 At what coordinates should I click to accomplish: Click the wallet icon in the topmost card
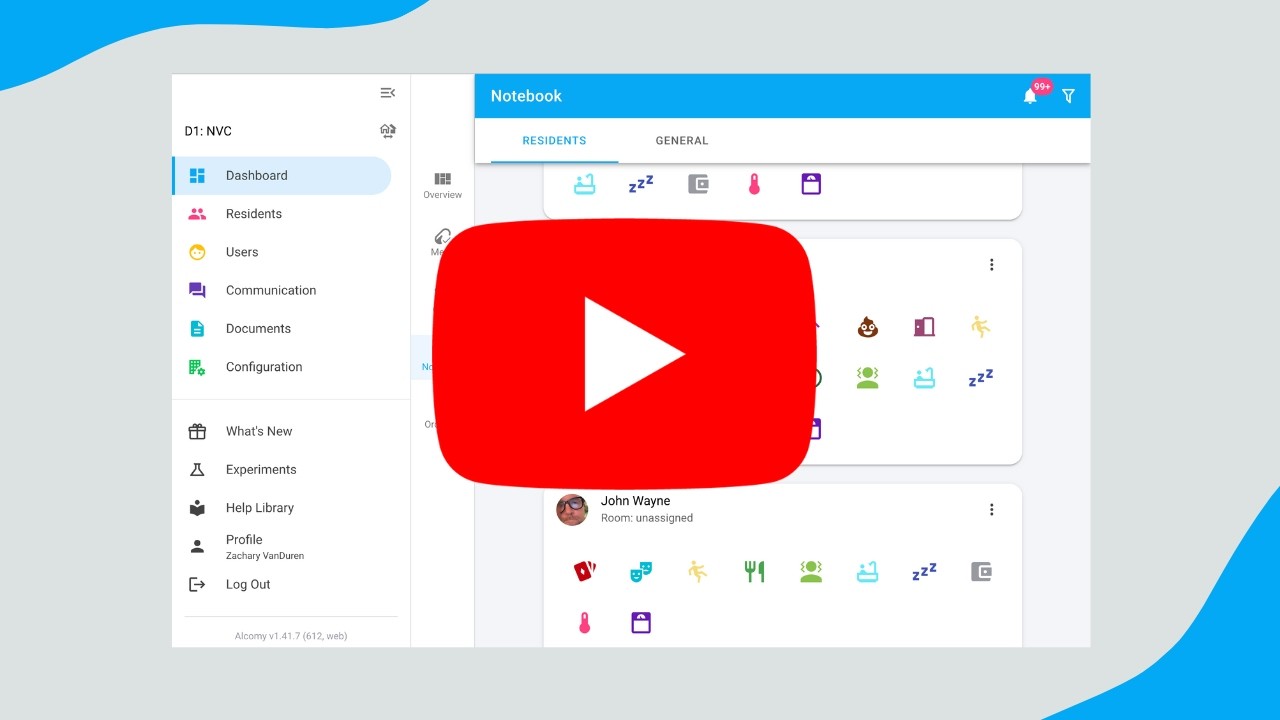[698, 184]
